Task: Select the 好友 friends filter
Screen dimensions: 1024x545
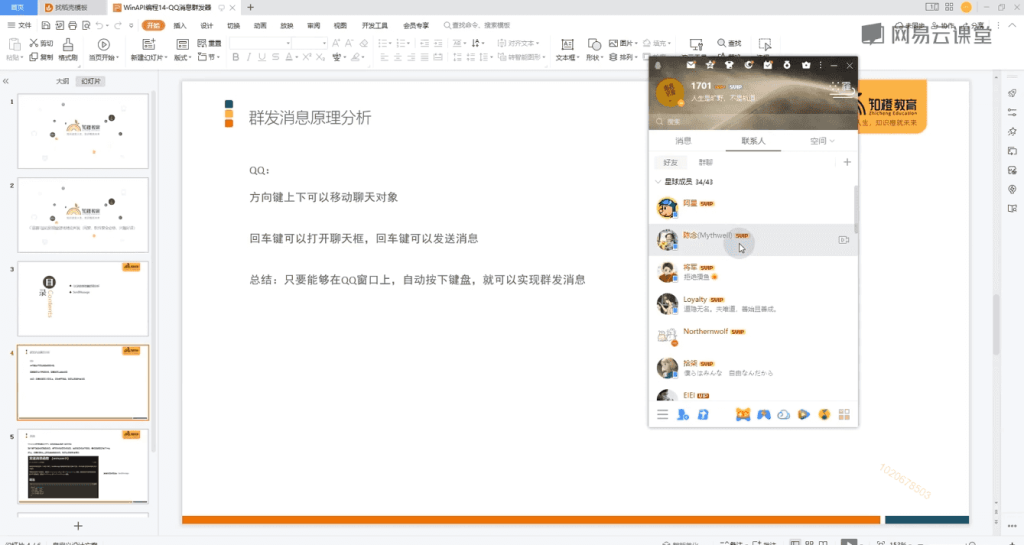Action: (x=670, y=162)
